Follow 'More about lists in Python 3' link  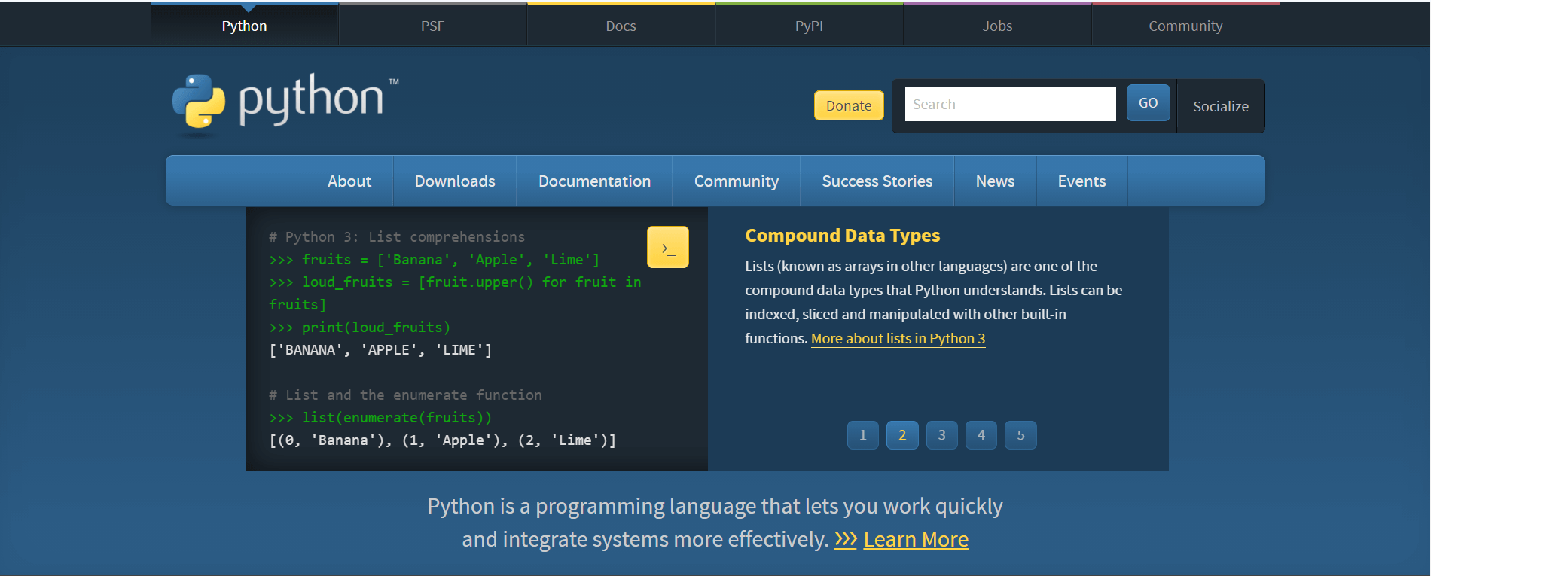(x=898, y=339)
